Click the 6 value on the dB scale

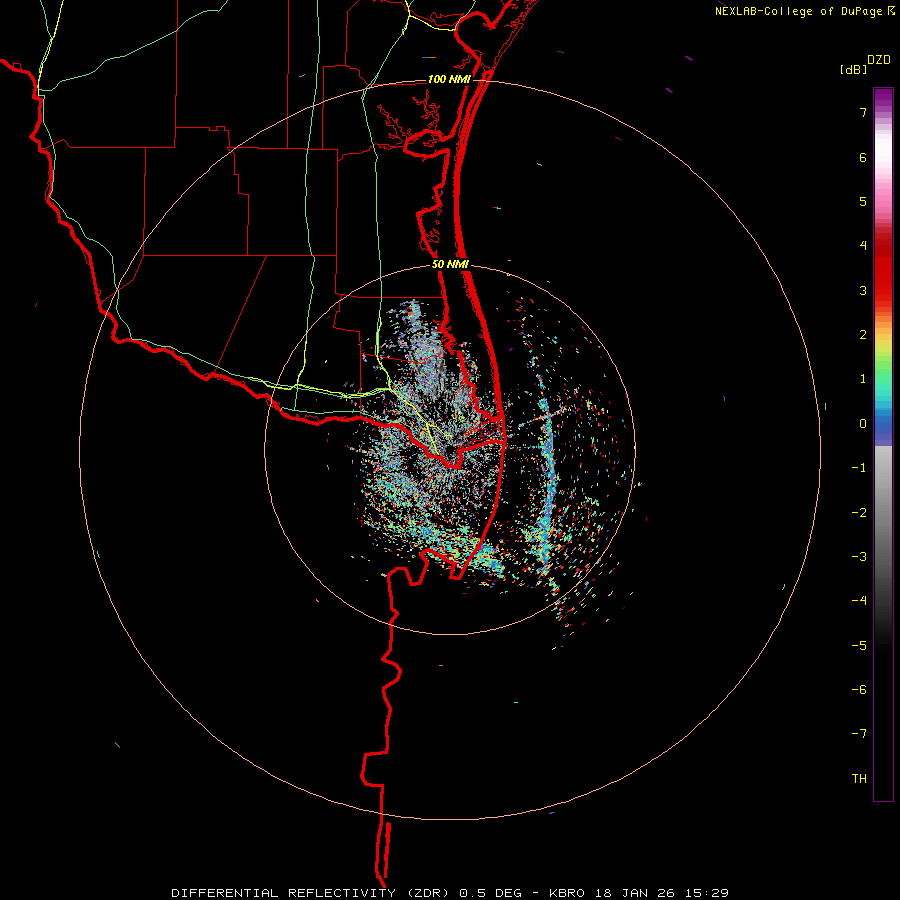click(x=863, y=157)
